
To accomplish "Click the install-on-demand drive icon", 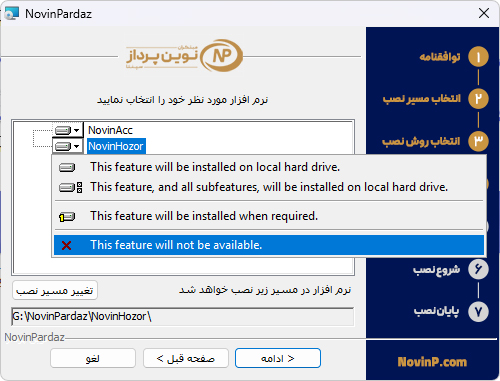I will (67, 217).
